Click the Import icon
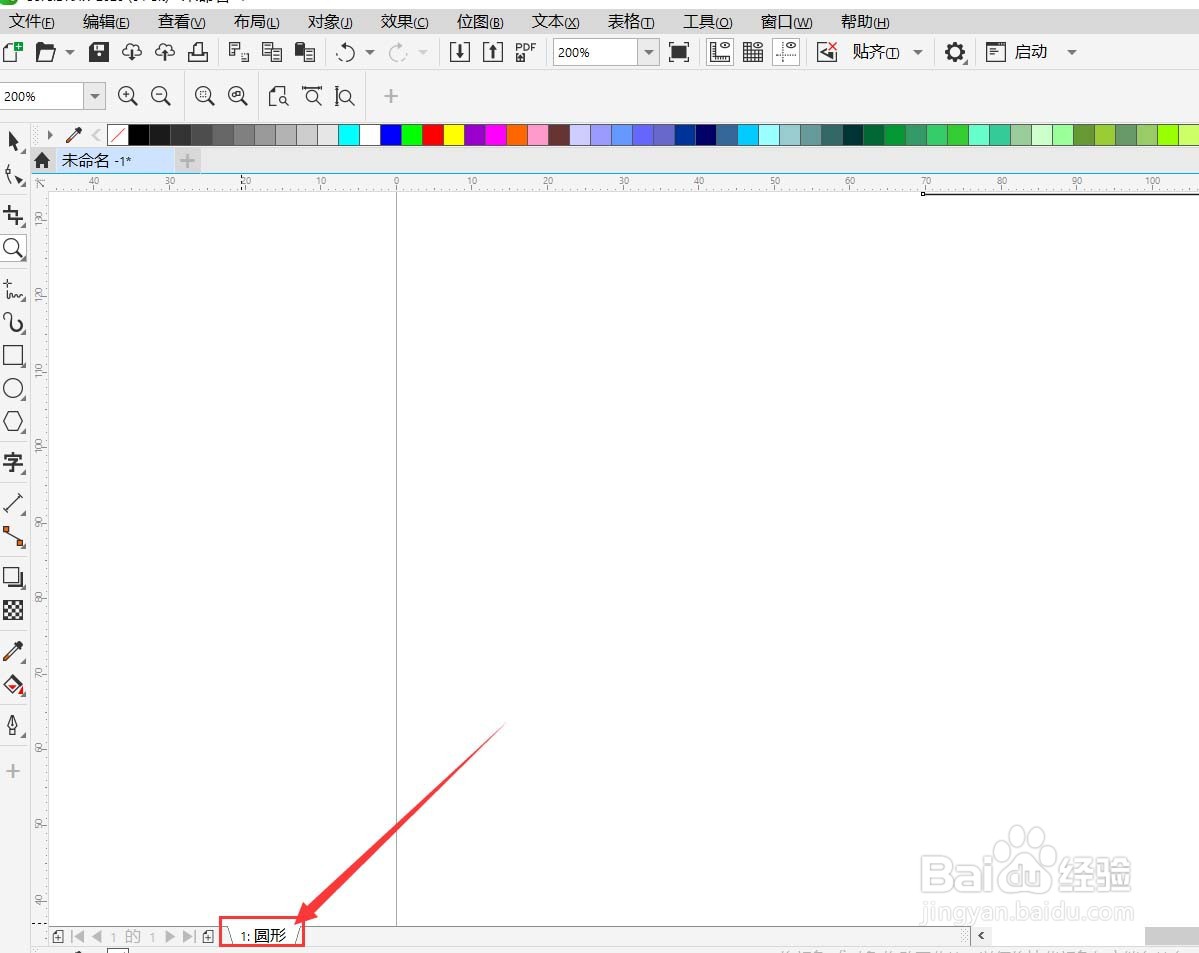This screenshot has height=953, width=1199. point(460,52)
